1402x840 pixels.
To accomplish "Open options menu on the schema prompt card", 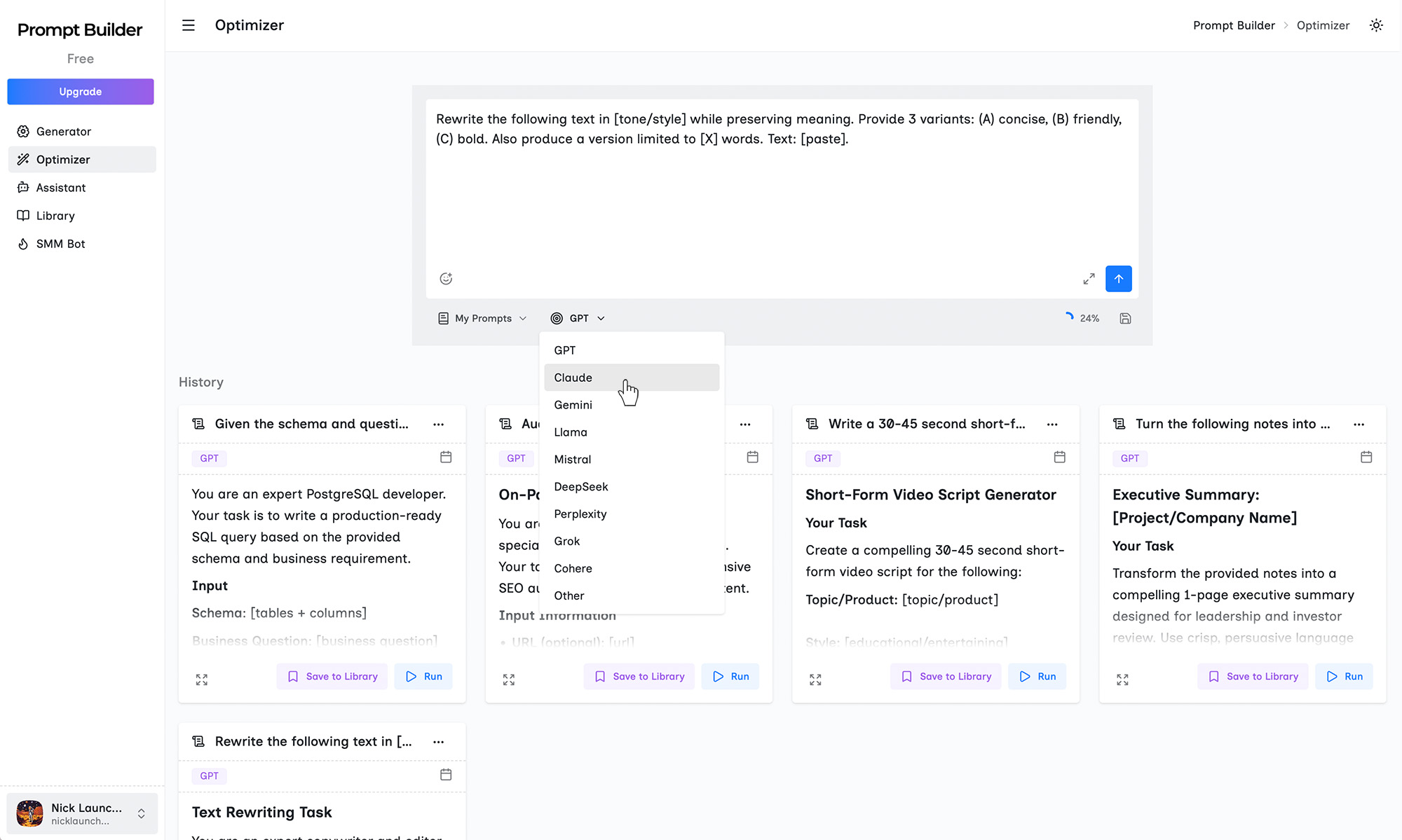I will click(439, 424).
